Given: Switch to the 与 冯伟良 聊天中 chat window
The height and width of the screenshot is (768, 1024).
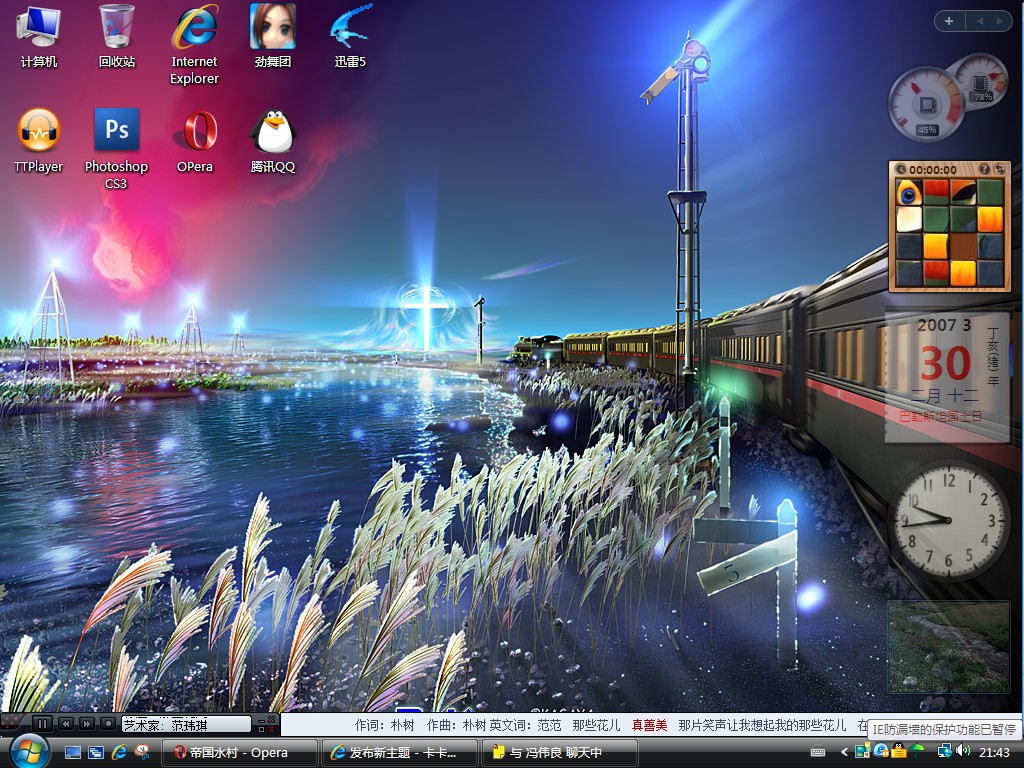Looking at the screenshot, I should pyautogui.click(x=559, y=752).
